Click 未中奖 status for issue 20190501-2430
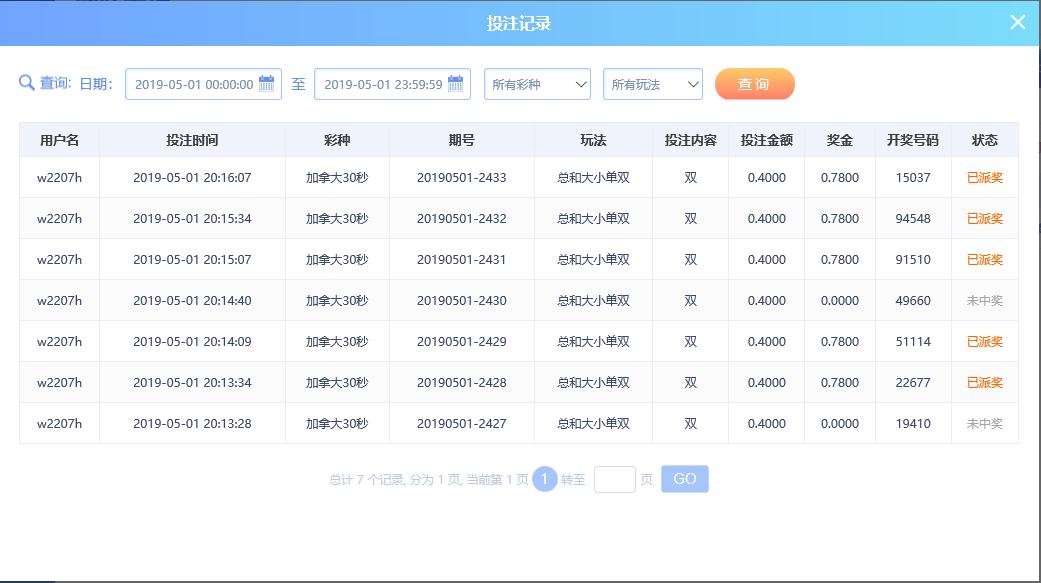 click(985, 301)
